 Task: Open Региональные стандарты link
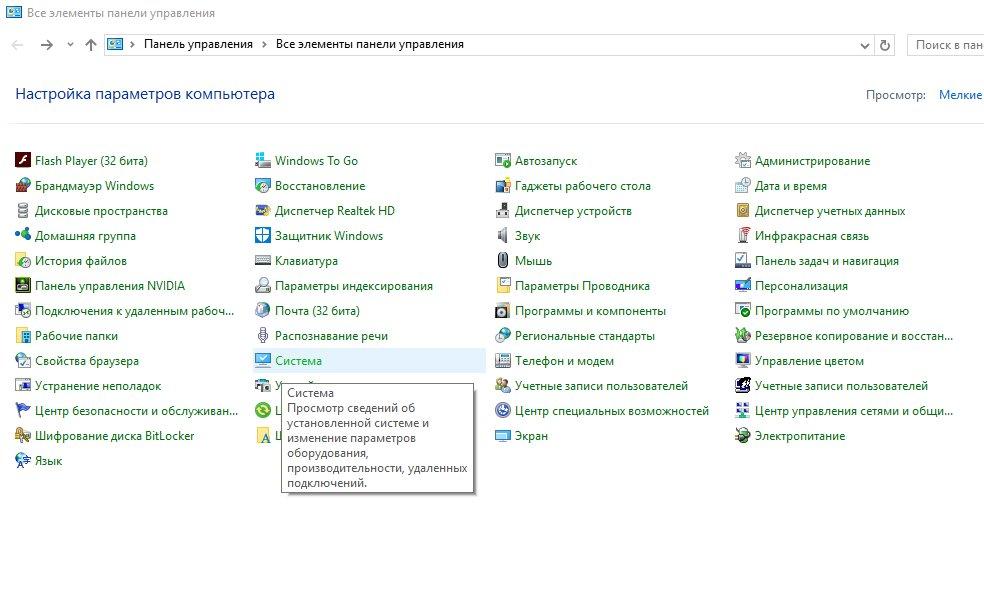pyautogui.click(x=584, y=336)
